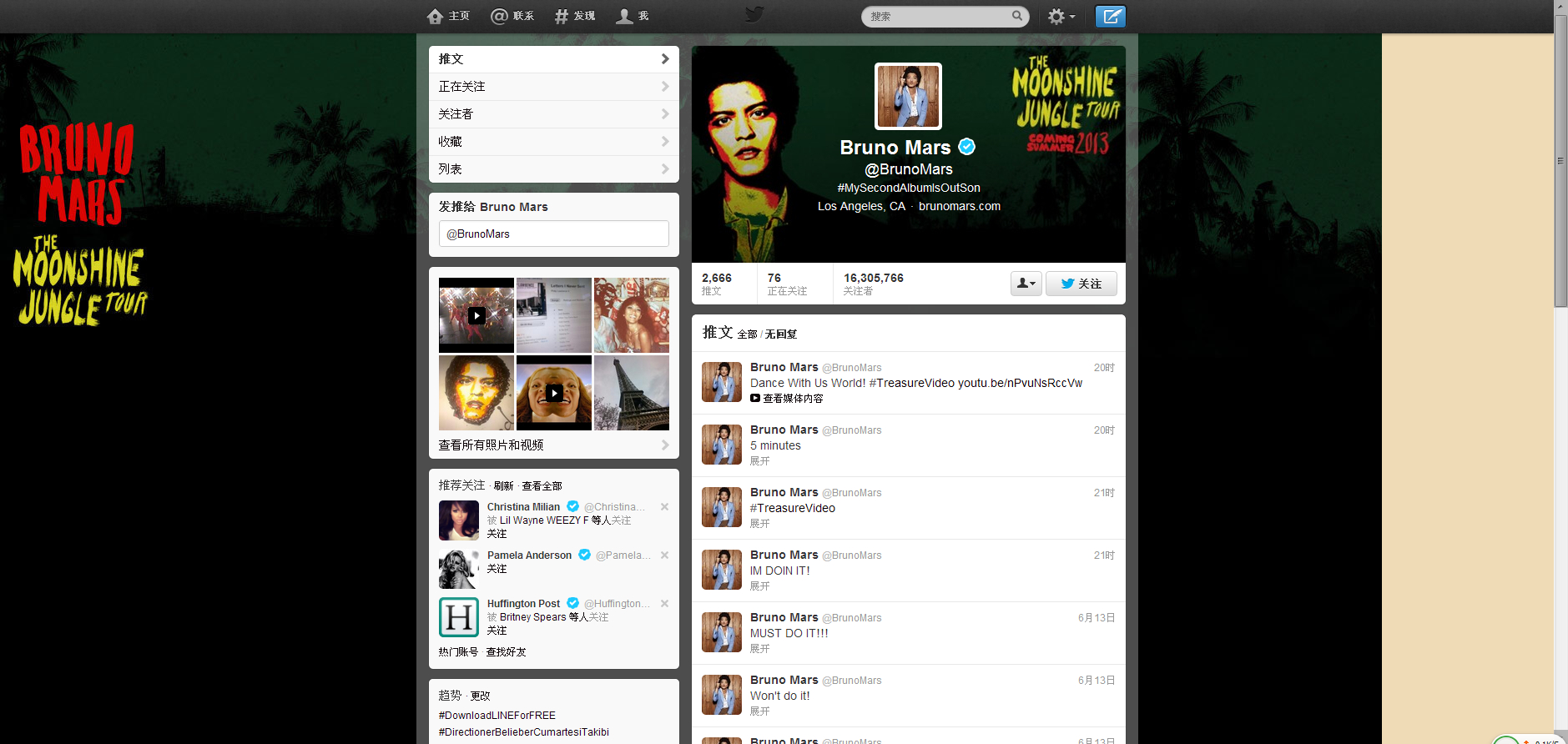Open the 20时 timestamp of the '5 minutes' tweet
Viewport: 1568px width, 744px height.
1104,430
